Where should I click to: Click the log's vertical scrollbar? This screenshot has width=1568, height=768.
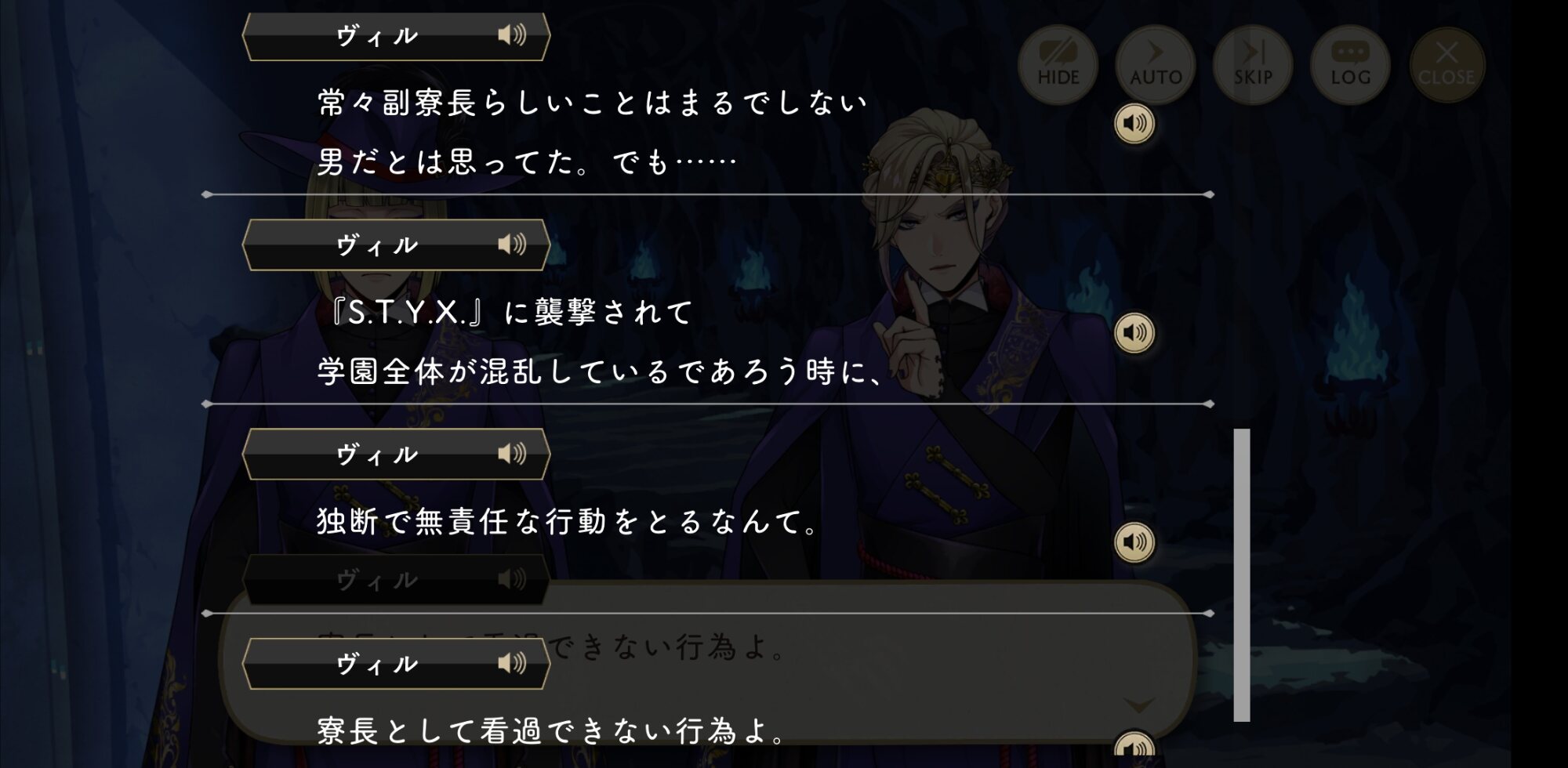tap(1242, 574)
